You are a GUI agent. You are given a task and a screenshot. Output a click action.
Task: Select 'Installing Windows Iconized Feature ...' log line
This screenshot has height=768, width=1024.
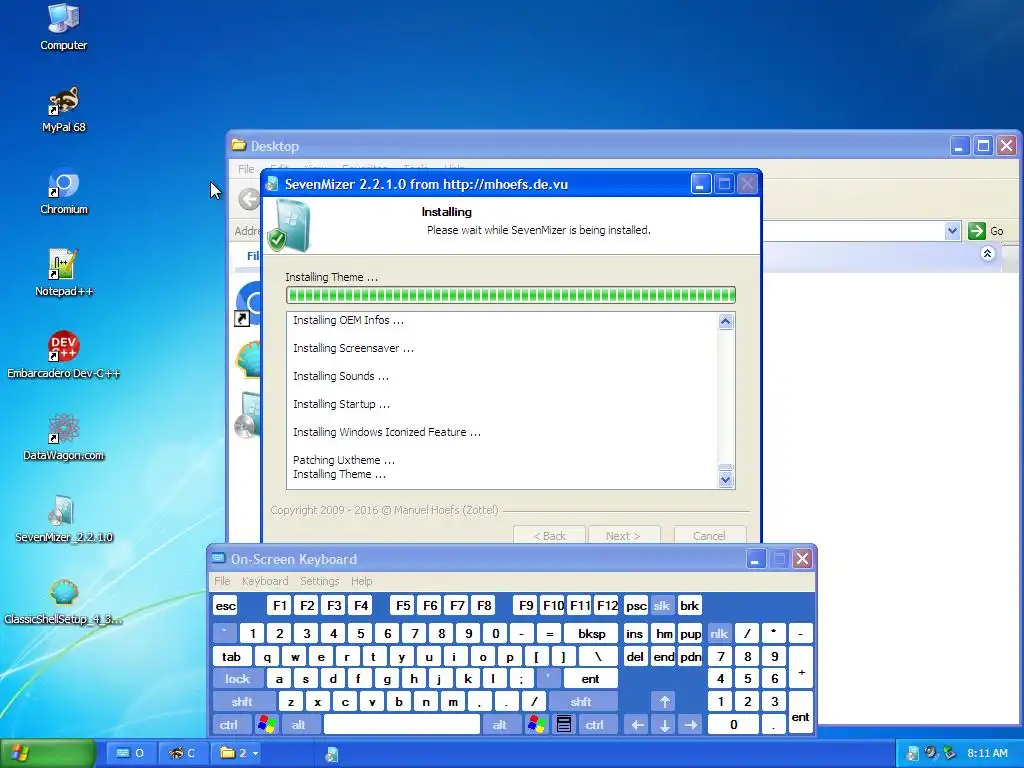click(387, 432)
